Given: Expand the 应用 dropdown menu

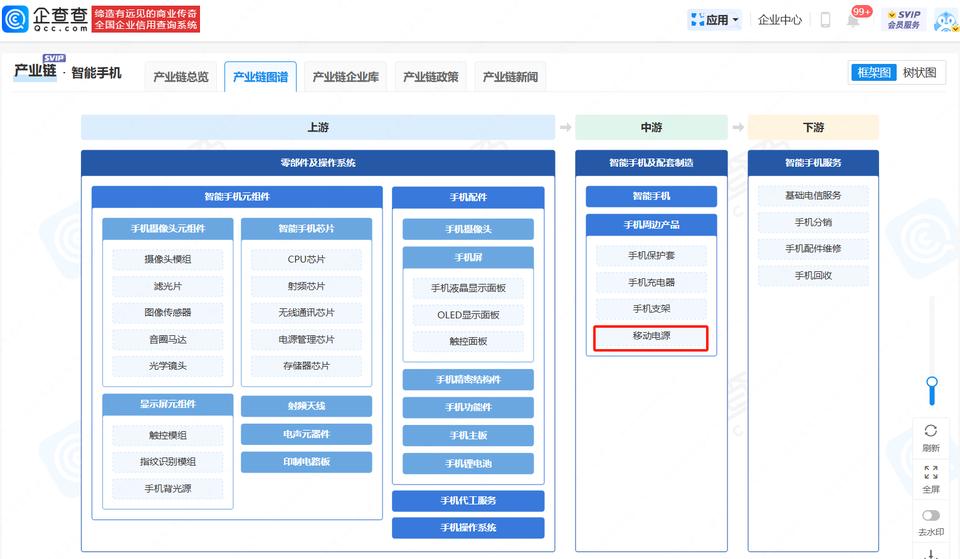Looking at the screenshot, I should (715, 20).
